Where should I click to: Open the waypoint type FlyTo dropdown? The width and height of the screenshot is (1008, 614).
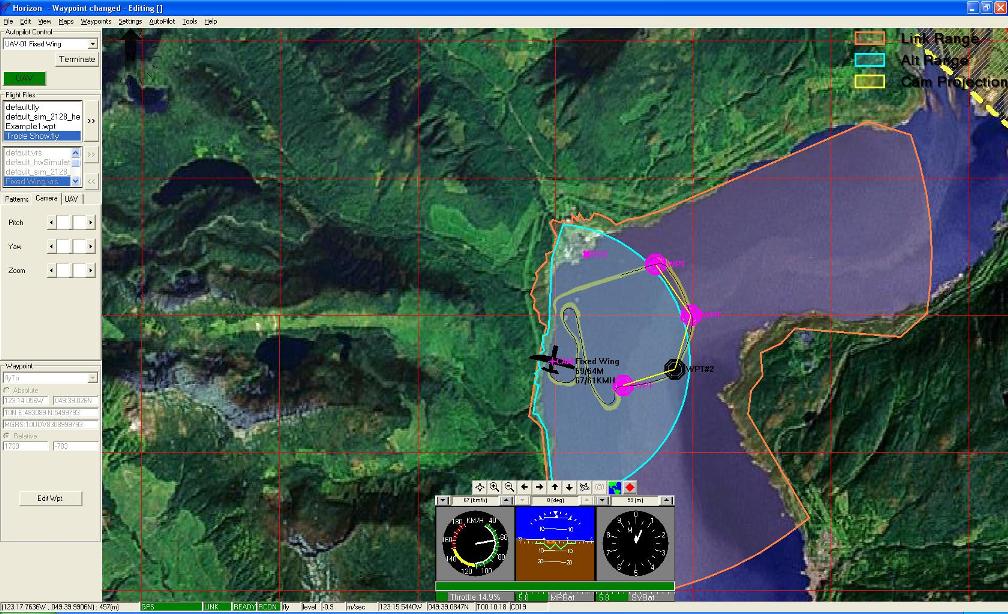click(x=93, y=378)
